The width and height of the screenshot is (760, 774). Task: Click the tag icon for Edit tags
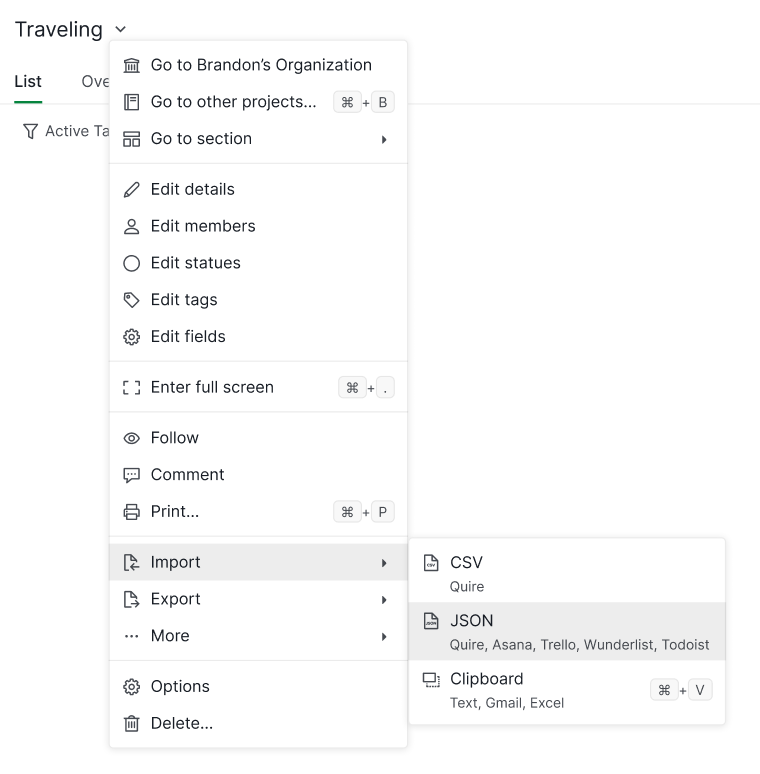[x=131, y=300]
